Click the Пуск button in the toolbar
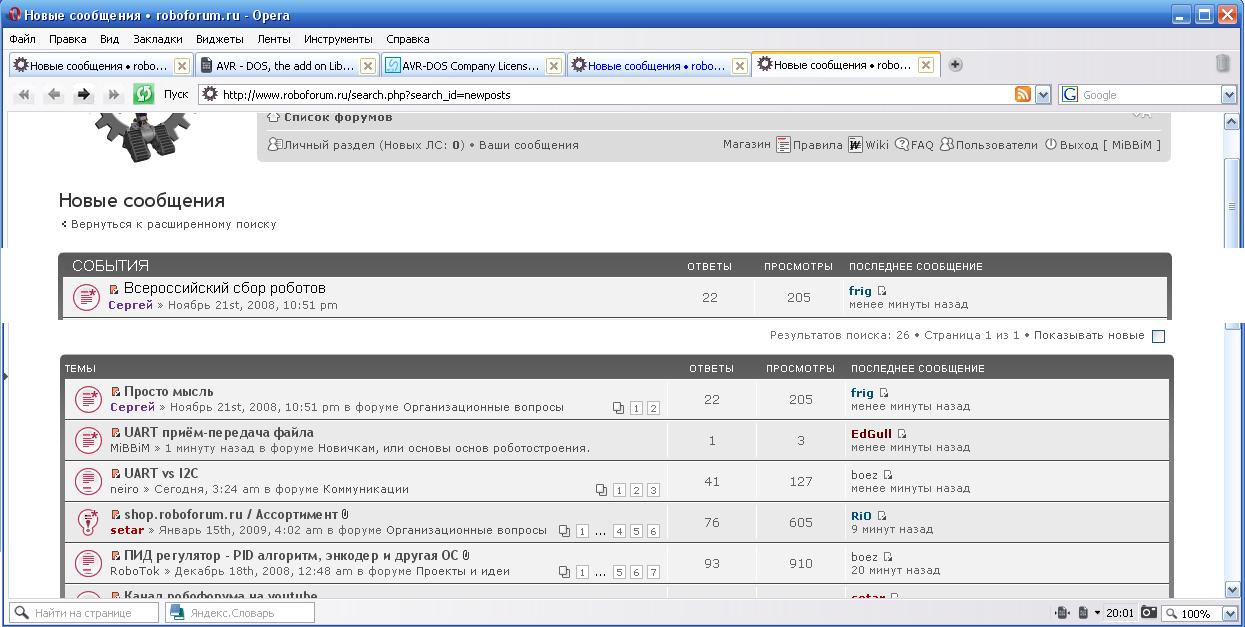The width and height of the screenshot is (1245, 627). tap(176, 95)
